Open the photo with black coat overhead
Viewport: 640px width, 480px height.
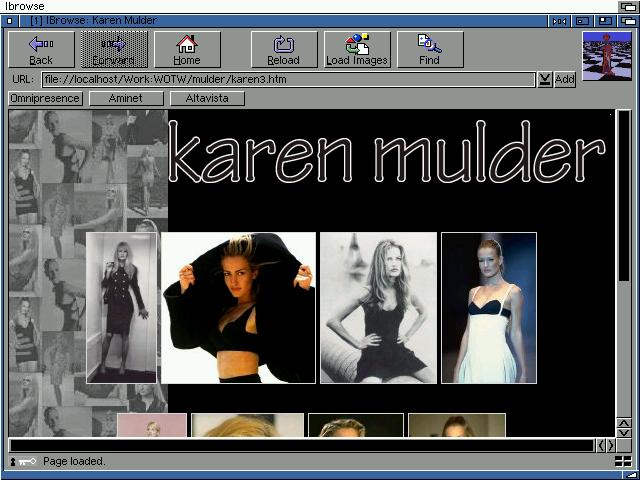tap(238, 308)
